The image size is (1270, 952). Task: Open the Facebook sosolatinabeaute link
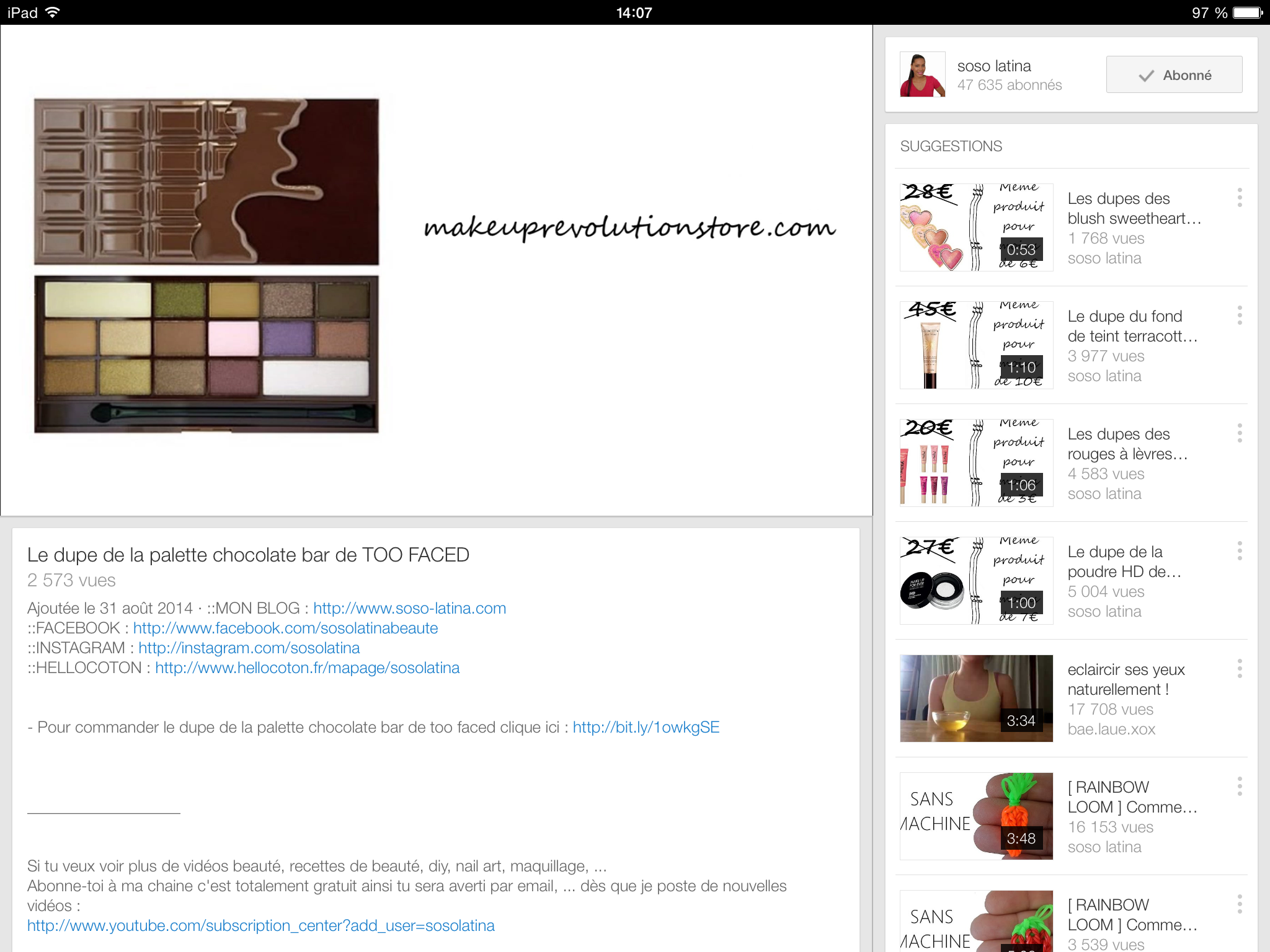pyautogui.click(x=285, y=628)
